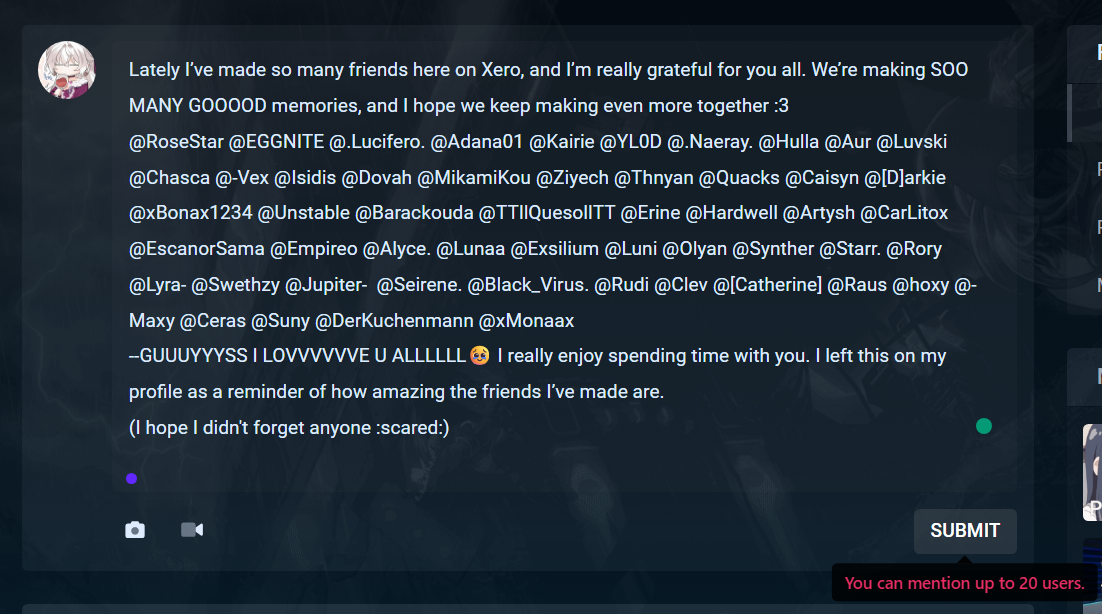Place cursor on the @EscanorSama mention
Screen dimensions: 1102x614
(197, 249)
